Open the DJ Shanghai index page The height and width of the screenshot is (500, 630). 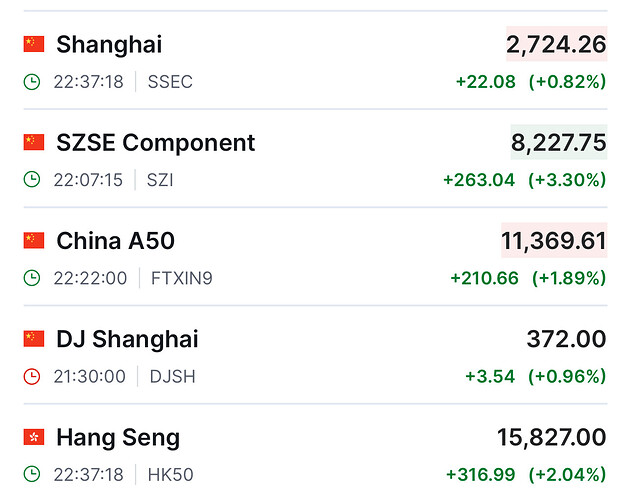coord(127,339)
